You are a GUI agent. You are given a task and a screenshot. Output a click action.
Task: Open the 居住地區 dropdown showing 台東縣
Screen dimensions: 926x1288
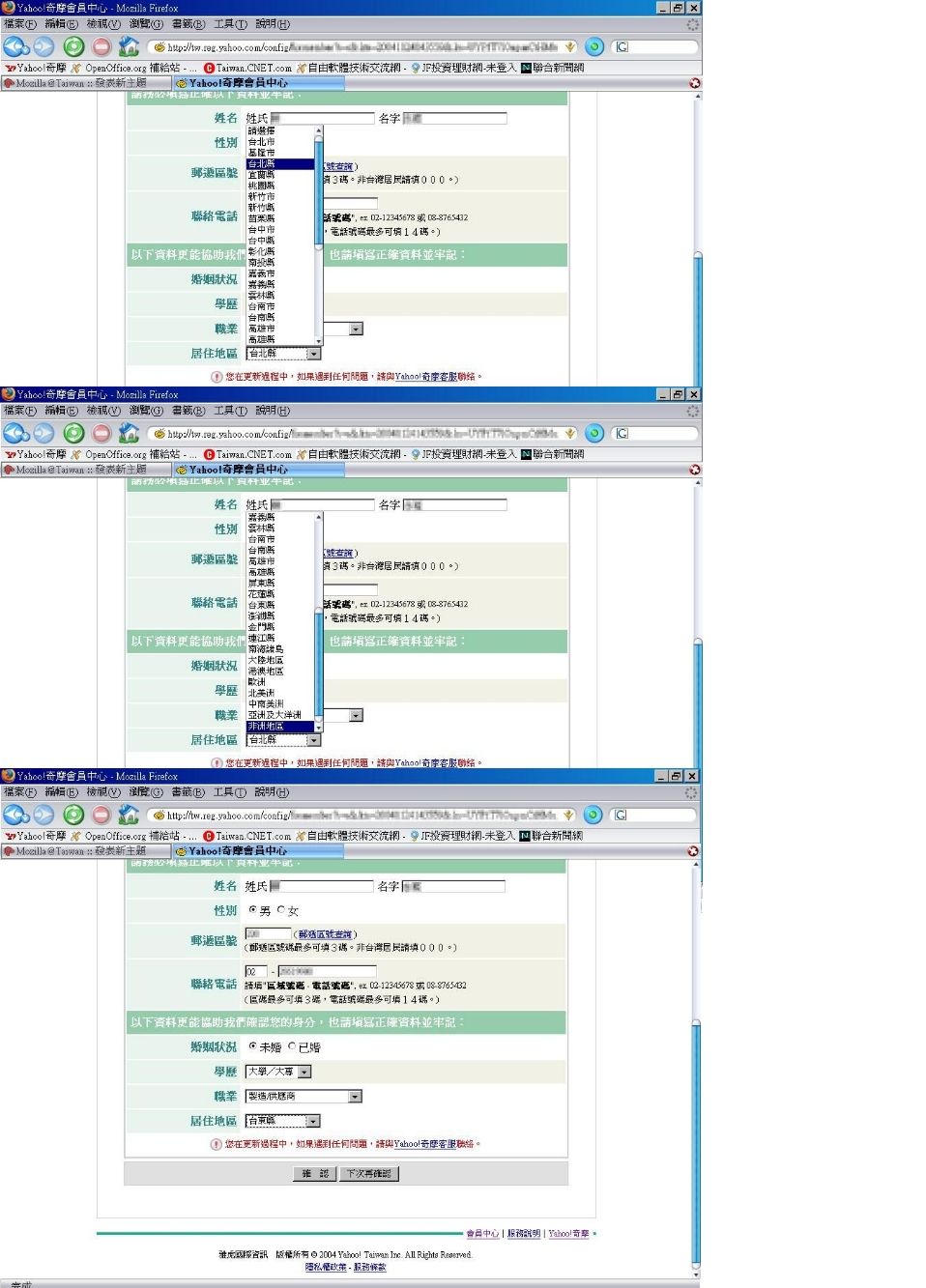click(x=282, y=1121)
